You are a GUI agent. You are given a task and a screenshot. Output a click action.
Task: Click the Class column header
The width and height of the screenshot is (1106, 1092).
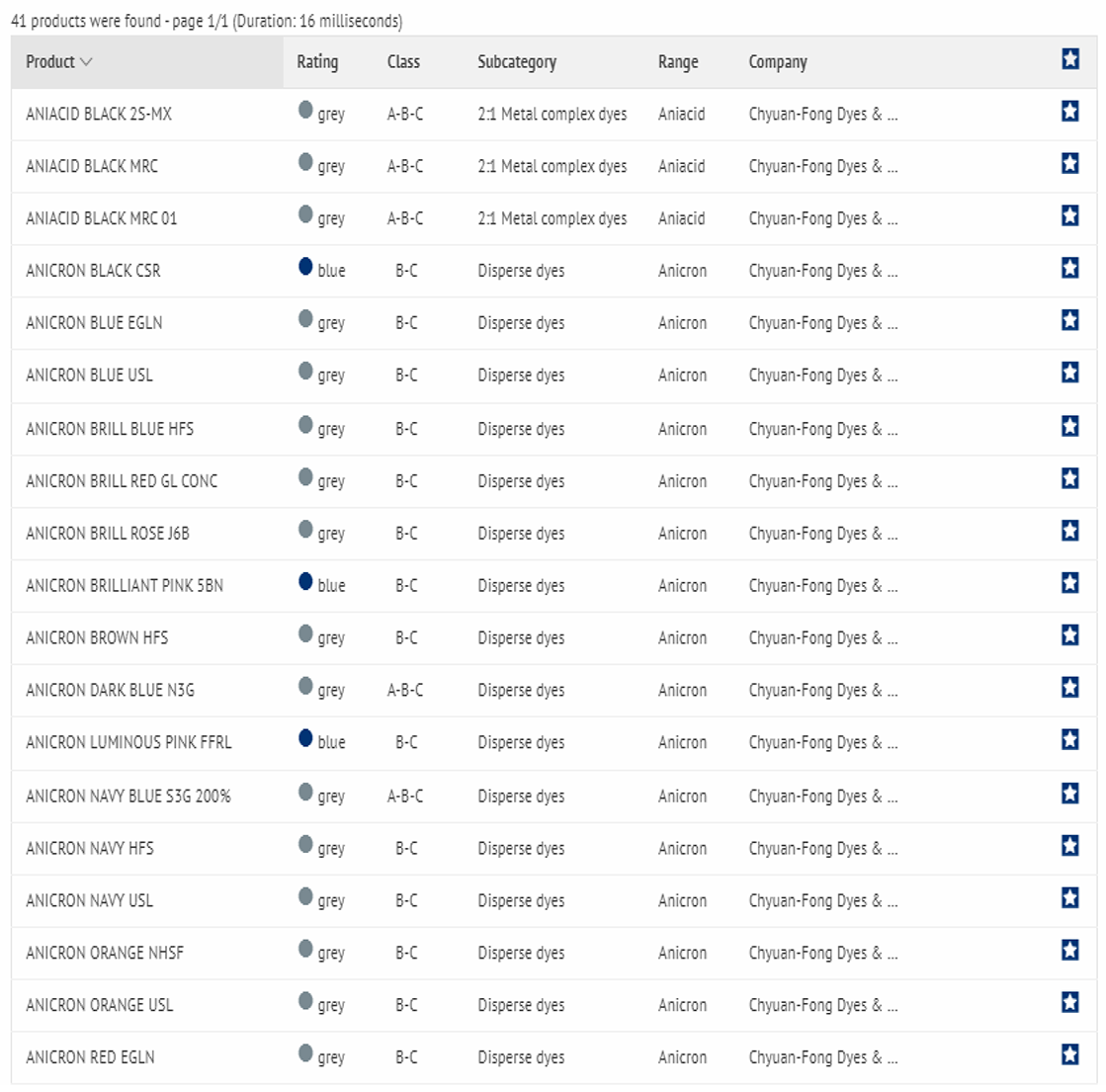(403, 62)
